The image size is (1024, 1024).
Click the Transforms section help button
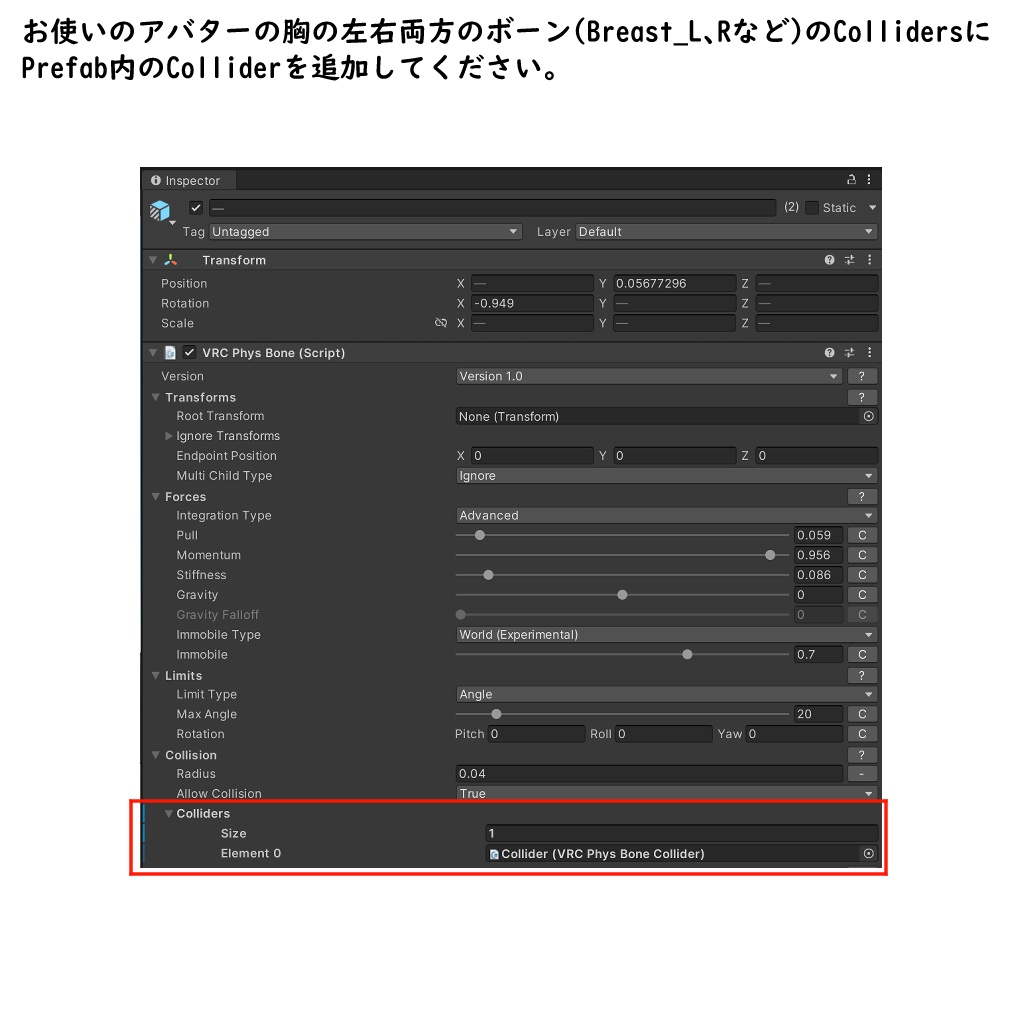[x=862, y=397]
